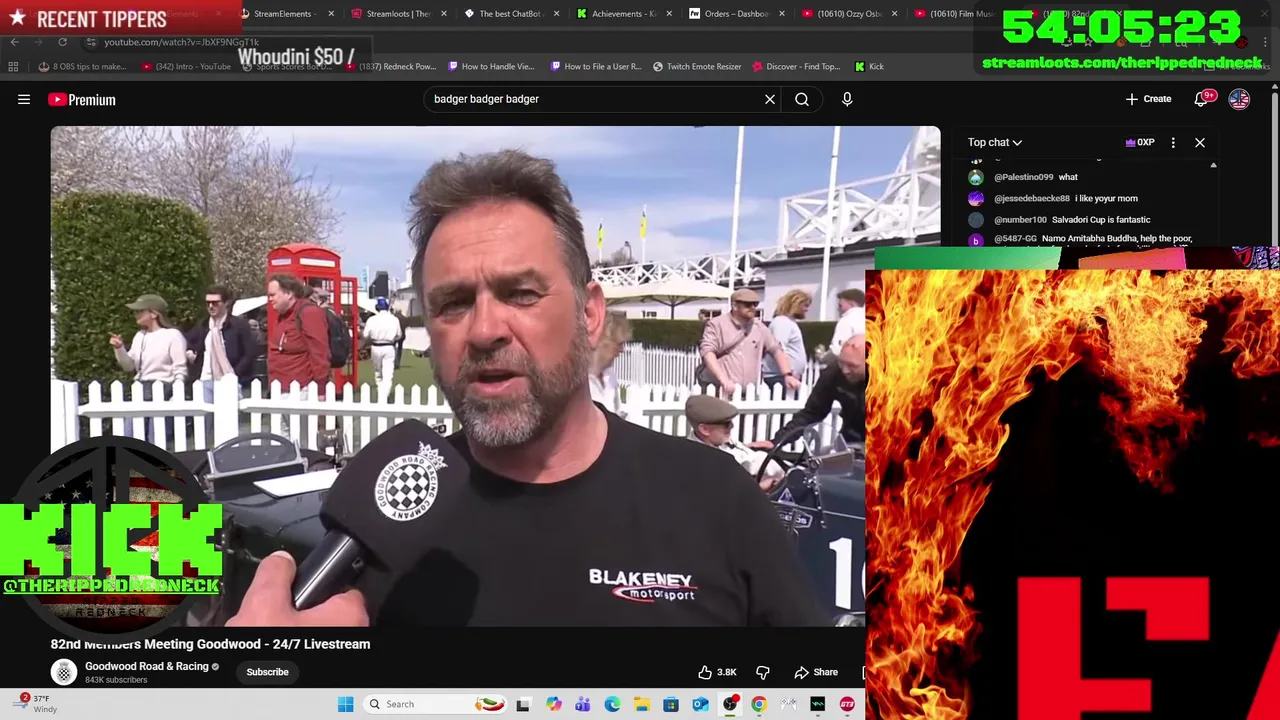1280x720 pixels.
Task: Open (1837) Redneck Pow... bookmark
Action: [x=390, y=67]
